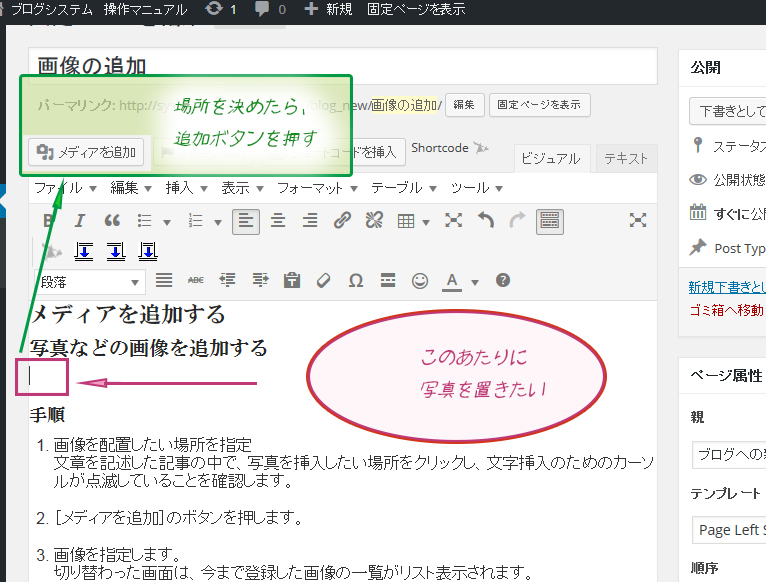Click the help question mark icon
766x582 pixels.
(x=503, y=281)
